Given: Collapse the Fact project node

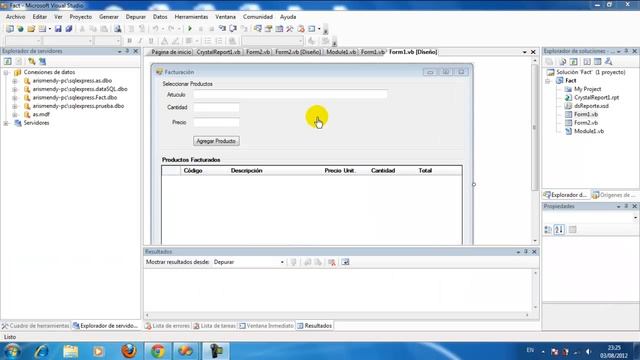Looking at the screenshot, I should [548, 81].
